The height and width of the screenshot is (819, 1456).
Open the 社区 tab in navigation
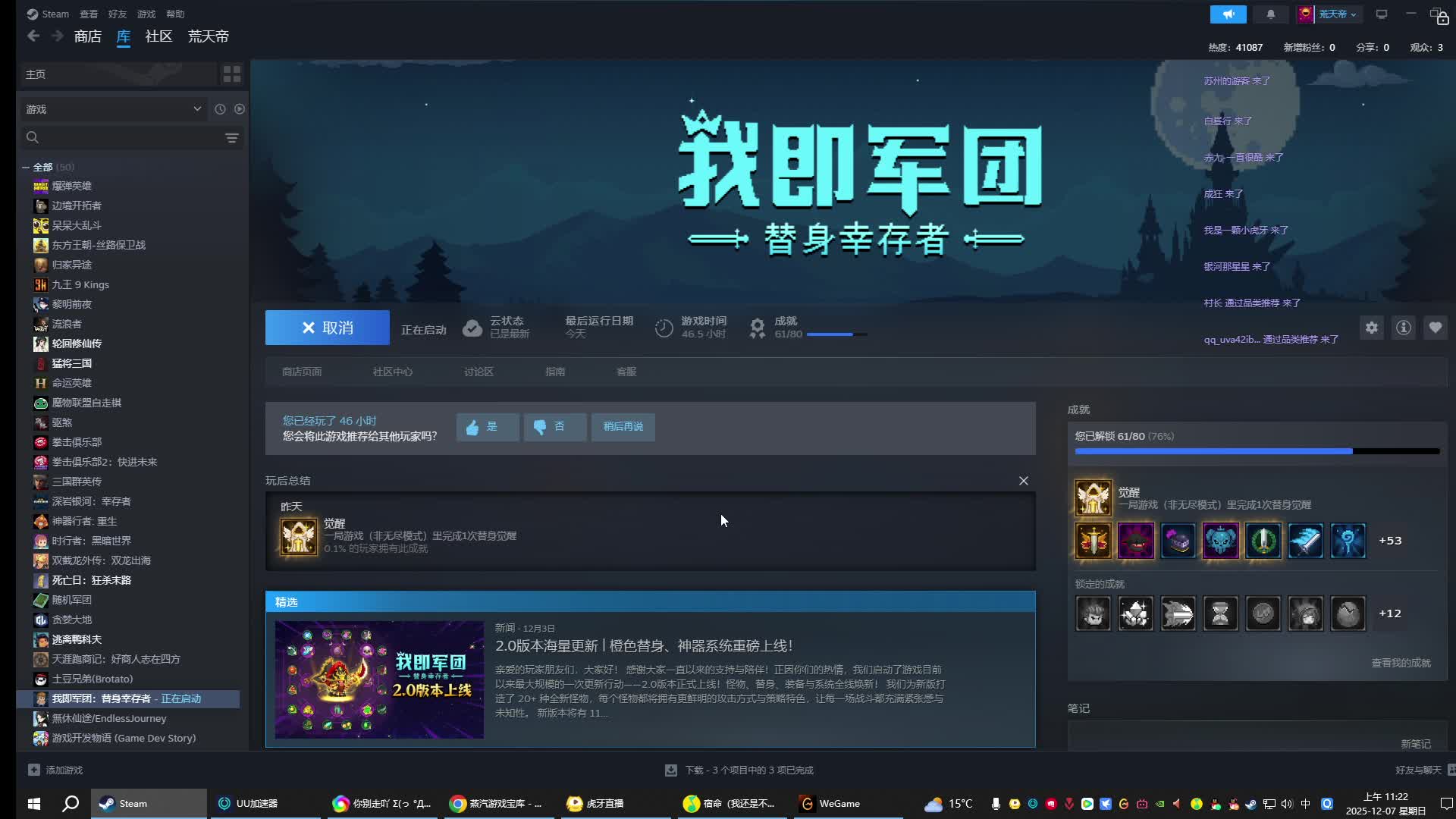tap(158, 36)
